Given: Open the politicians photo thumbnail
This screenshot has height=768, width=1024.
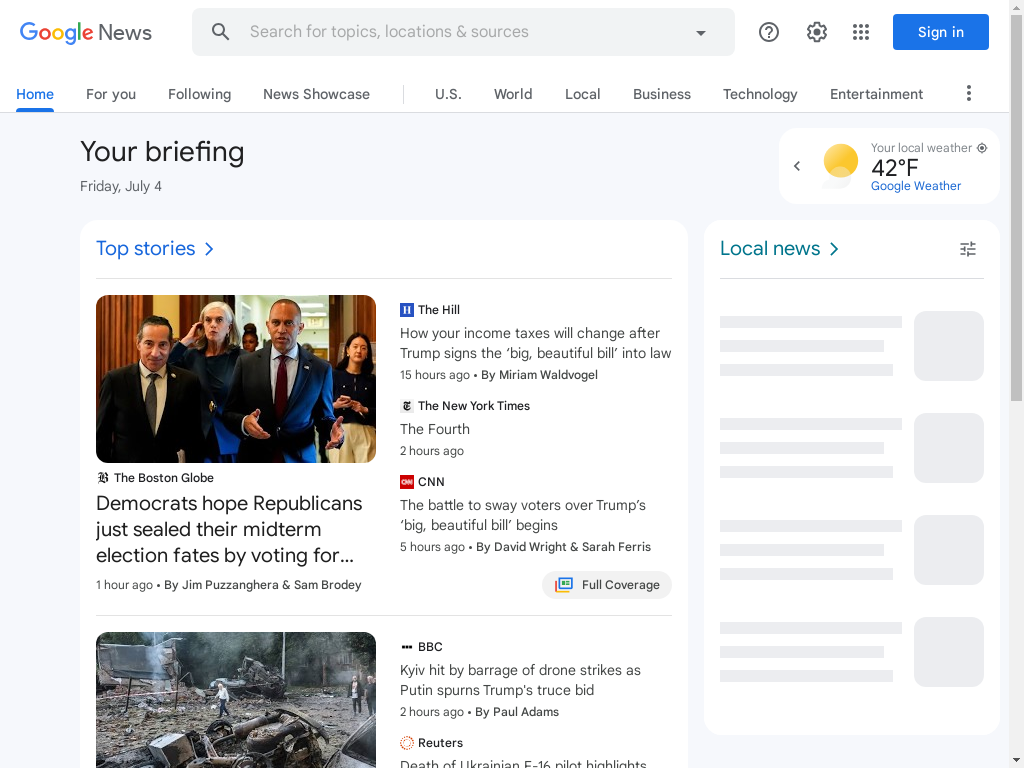Looking at the screenshot, I should tap(236, 379).
